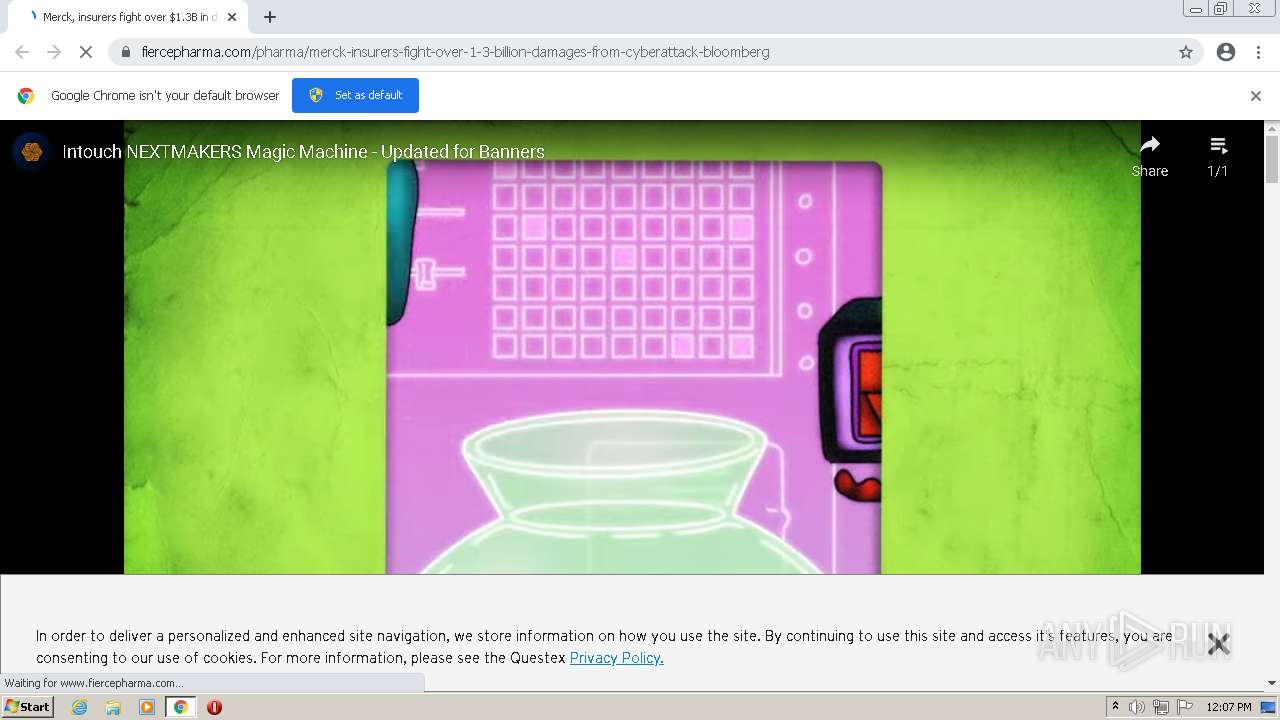
Task: Open the Questex Privacy Policy link
Action: pos(616,658)
